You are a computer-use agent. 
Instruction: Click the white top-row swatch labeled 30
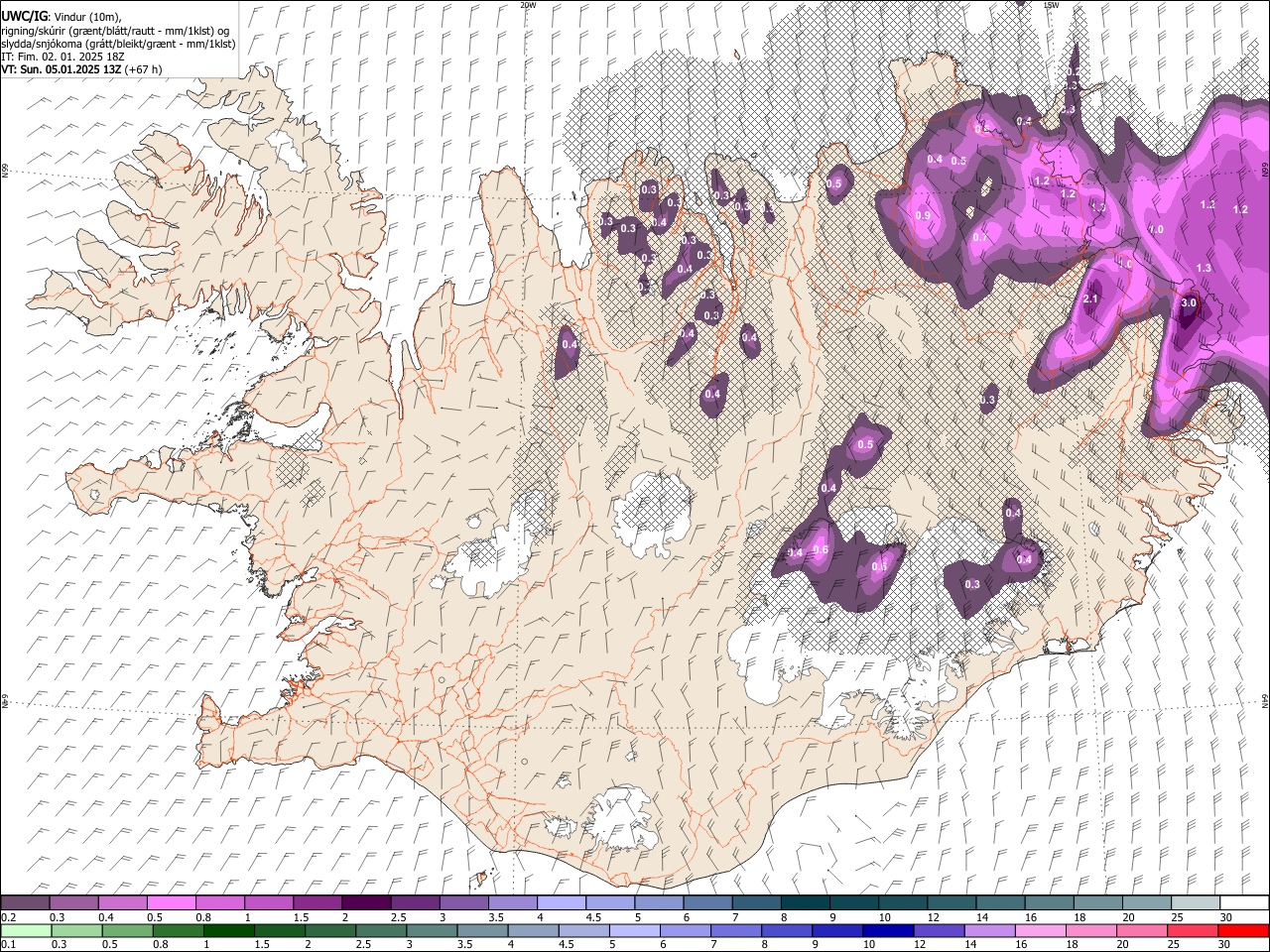(1244, 903)
